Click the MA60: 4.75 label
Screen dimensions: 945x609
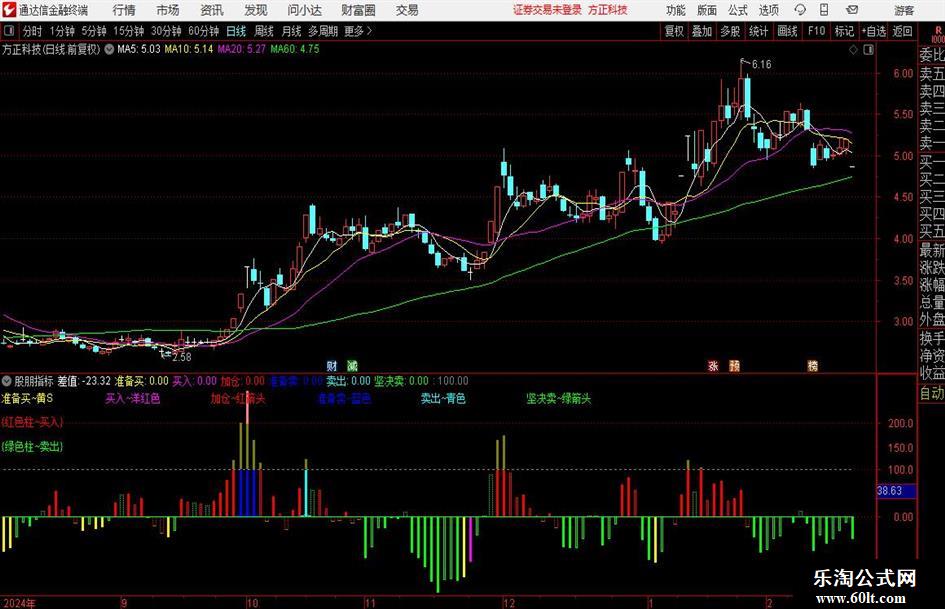coord(295,49)
